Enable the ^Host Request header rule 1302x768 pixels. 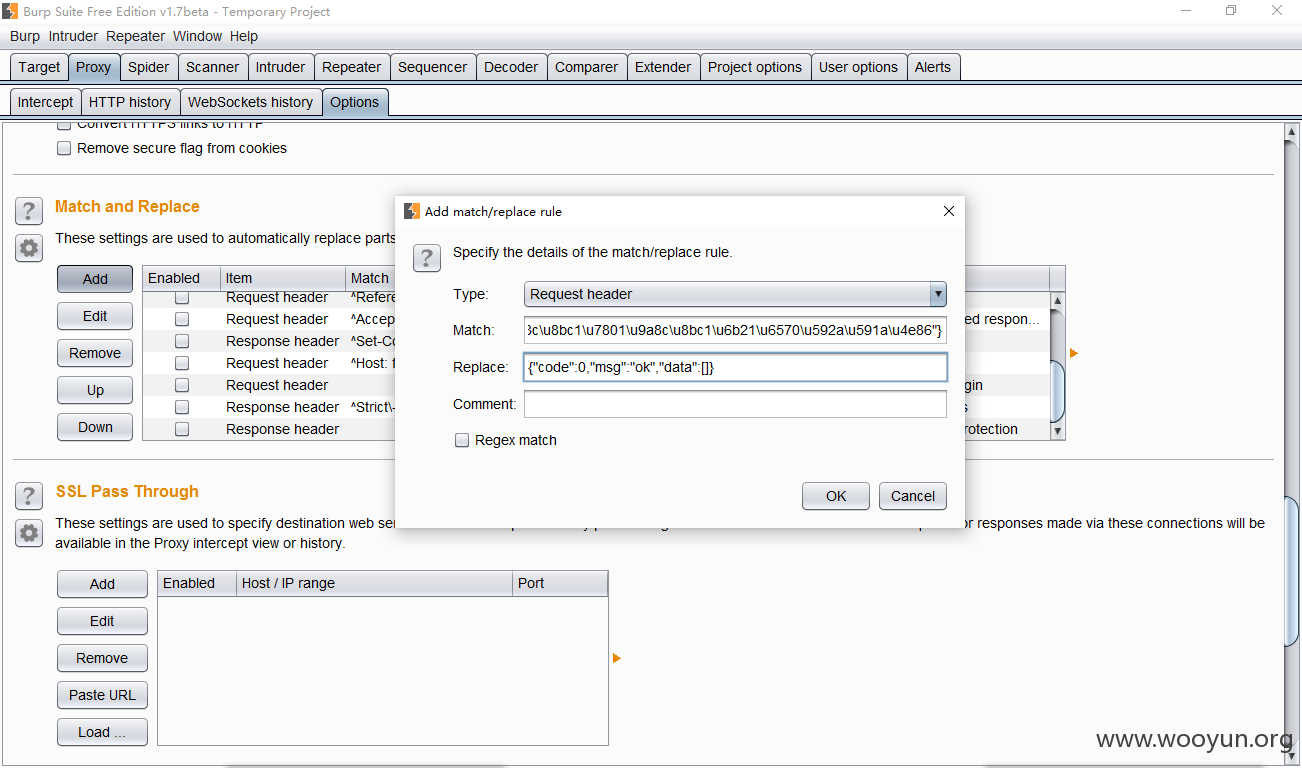pyautogui.click(x=182, y=363)
